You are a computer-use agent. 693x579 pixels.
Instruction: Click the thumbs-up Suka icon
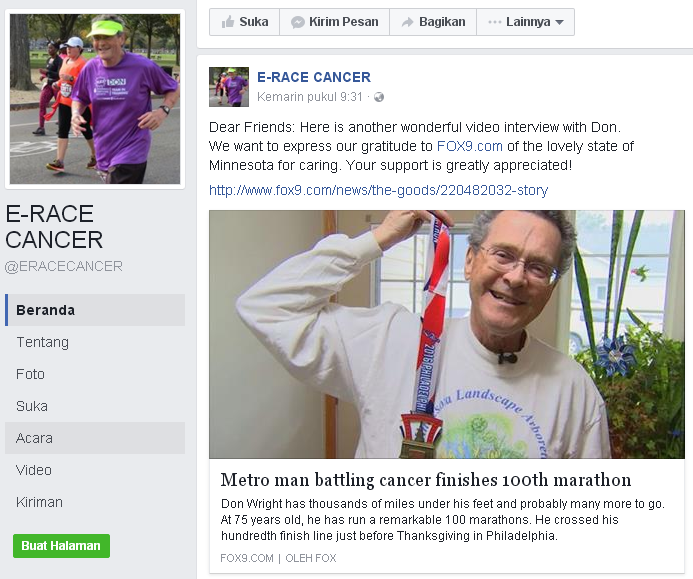tap(228, 22)
